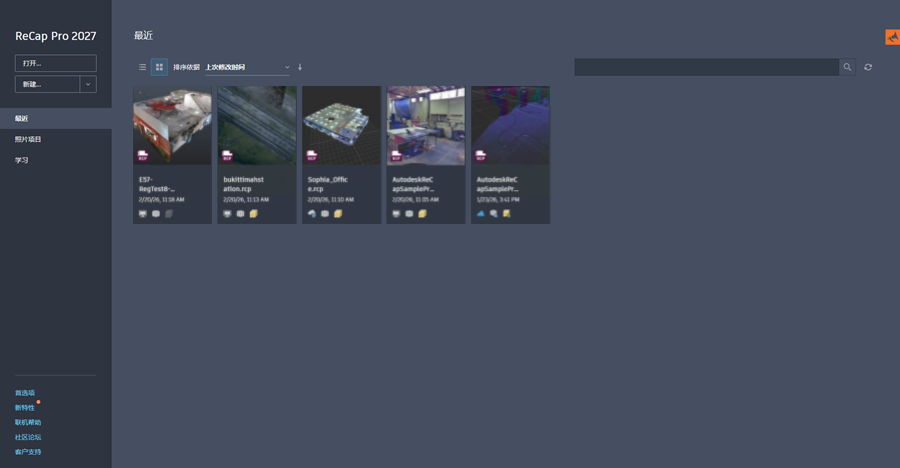Switch to grid view layout

(x=159, y=67)
